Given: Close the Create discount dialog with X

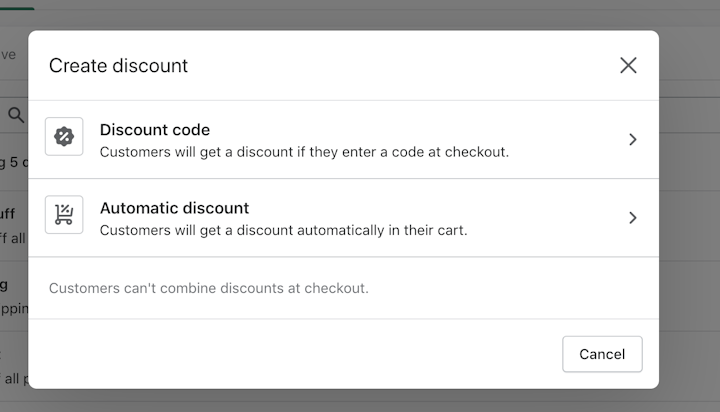Looking at the screenshot, I should pos(628,65).
